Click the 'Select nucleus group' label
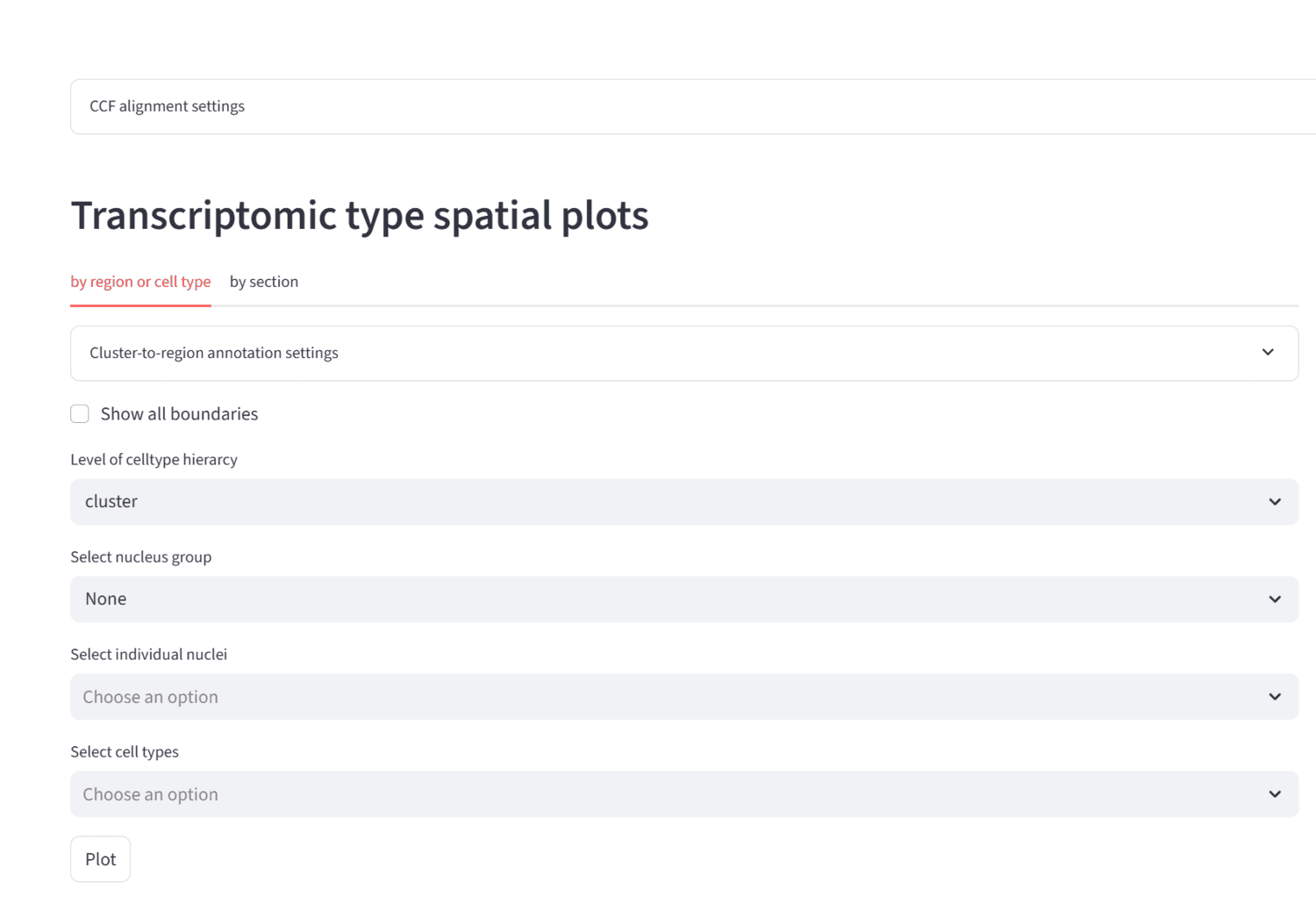This screenshot has width=1316, height=904. coord(140,557)
